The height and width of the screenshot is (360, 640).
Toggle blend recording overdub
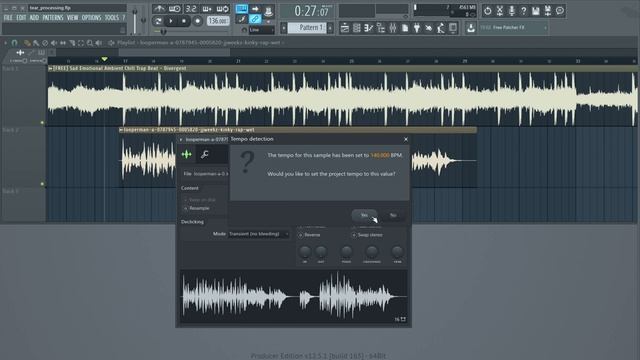pos(207,9)
